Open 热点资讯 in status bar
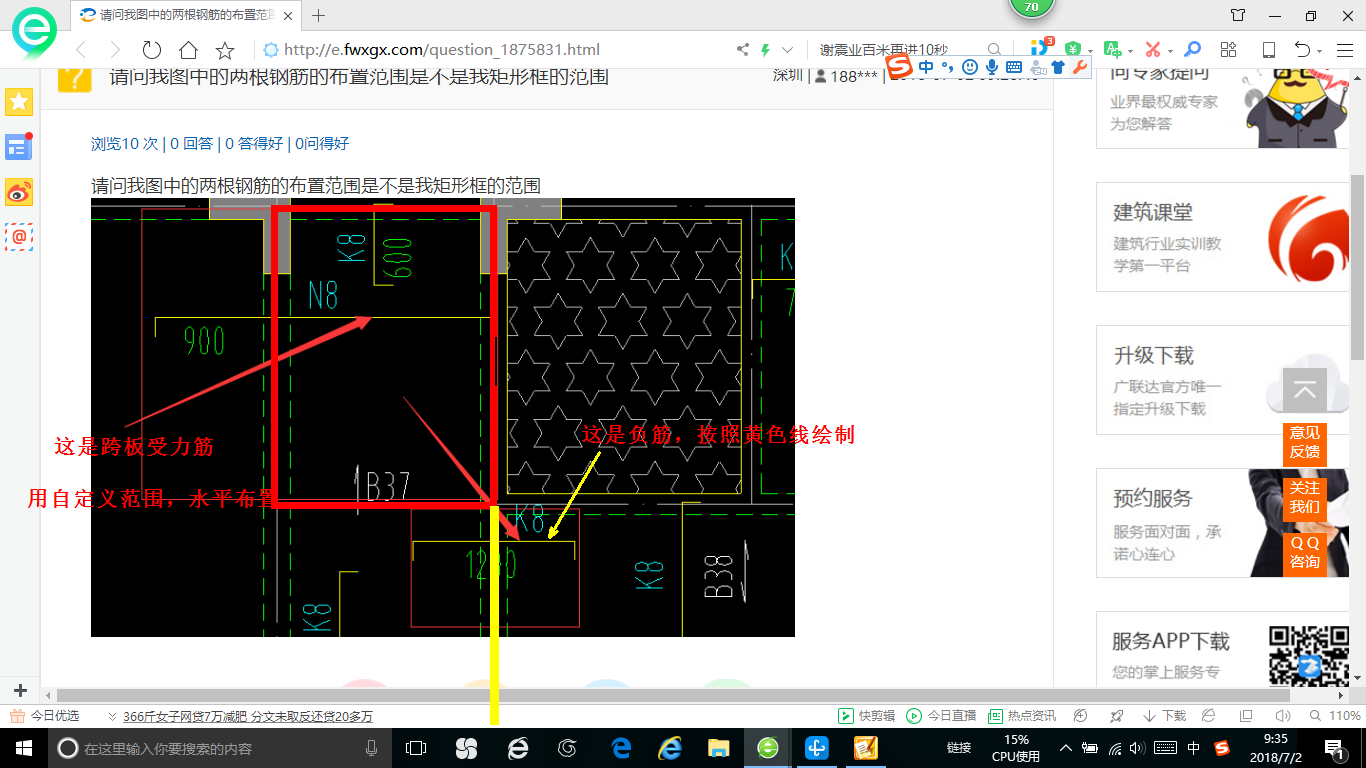Image resolution: width=1366 pixels, height=768 pixels. 1022,716
